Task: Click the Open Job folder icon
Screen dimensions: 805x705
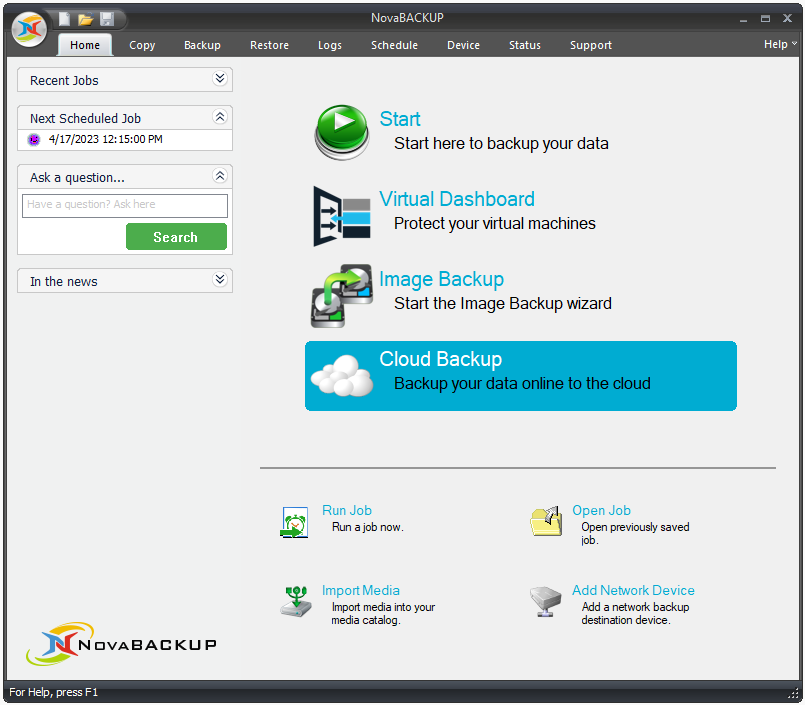Action: tap(545, 521)
